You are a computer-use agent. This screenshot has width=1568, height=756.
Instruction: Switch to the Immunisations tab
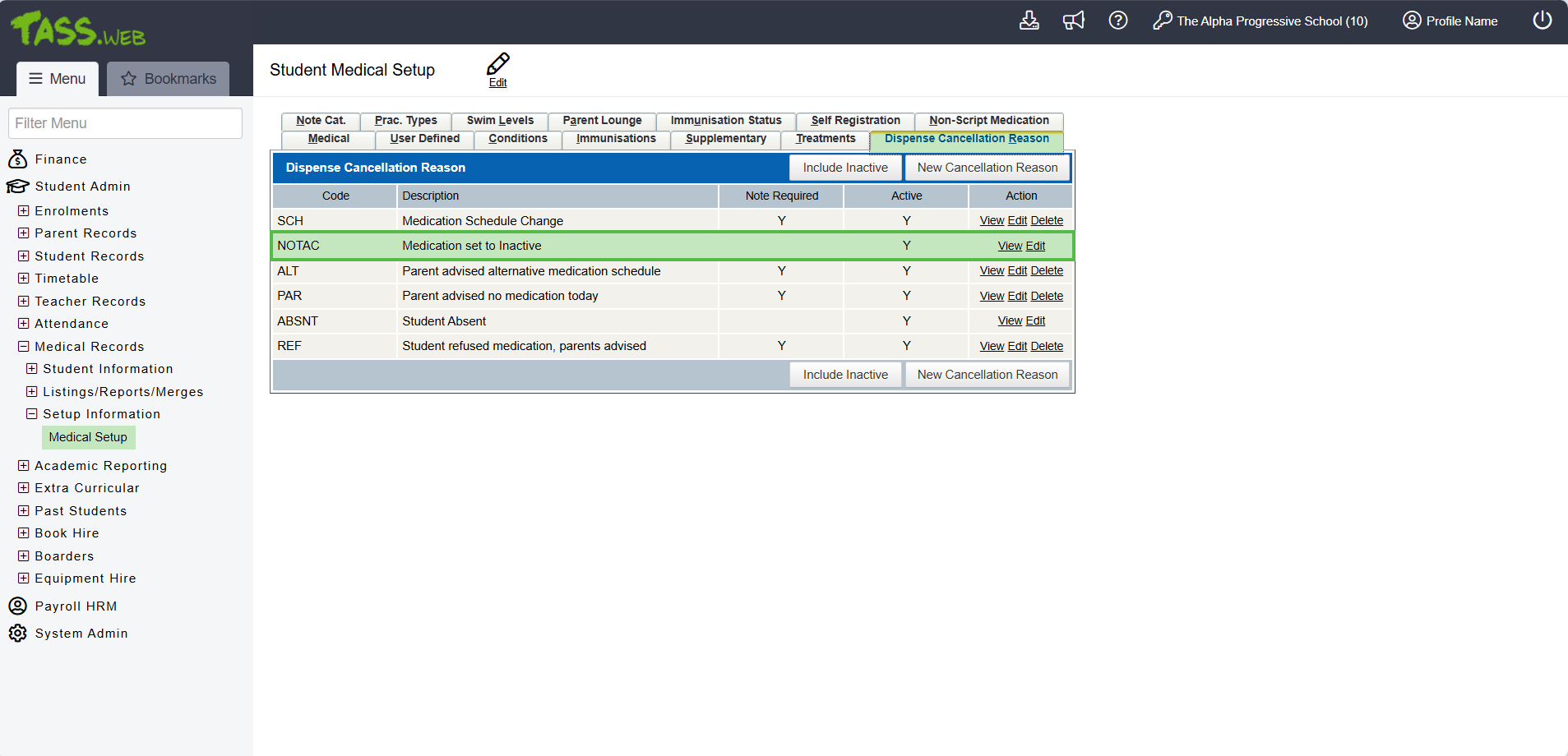[x=616, y=139]
